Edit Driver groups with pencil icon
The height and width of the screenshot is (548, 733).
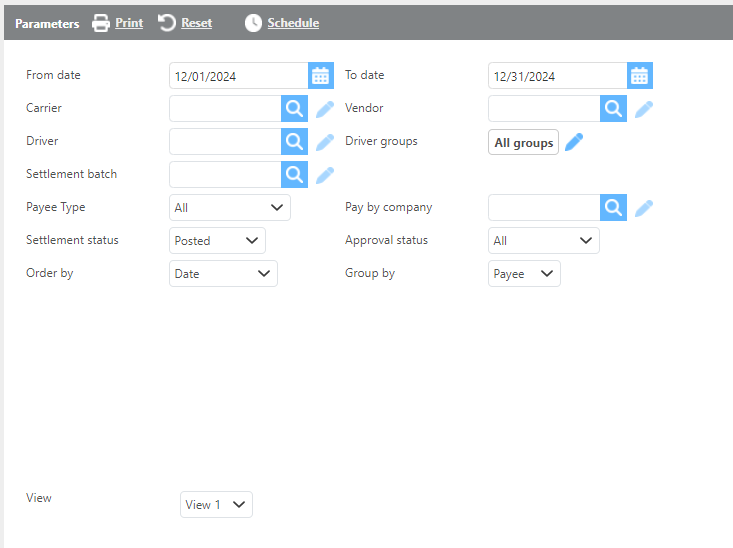coord(573,142)
